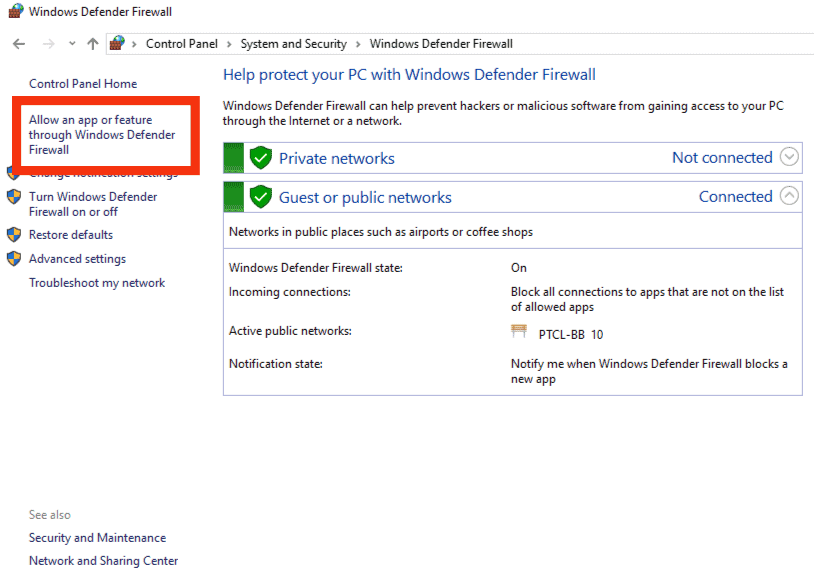Open Network and Sharing Center link

coord(103,561)
